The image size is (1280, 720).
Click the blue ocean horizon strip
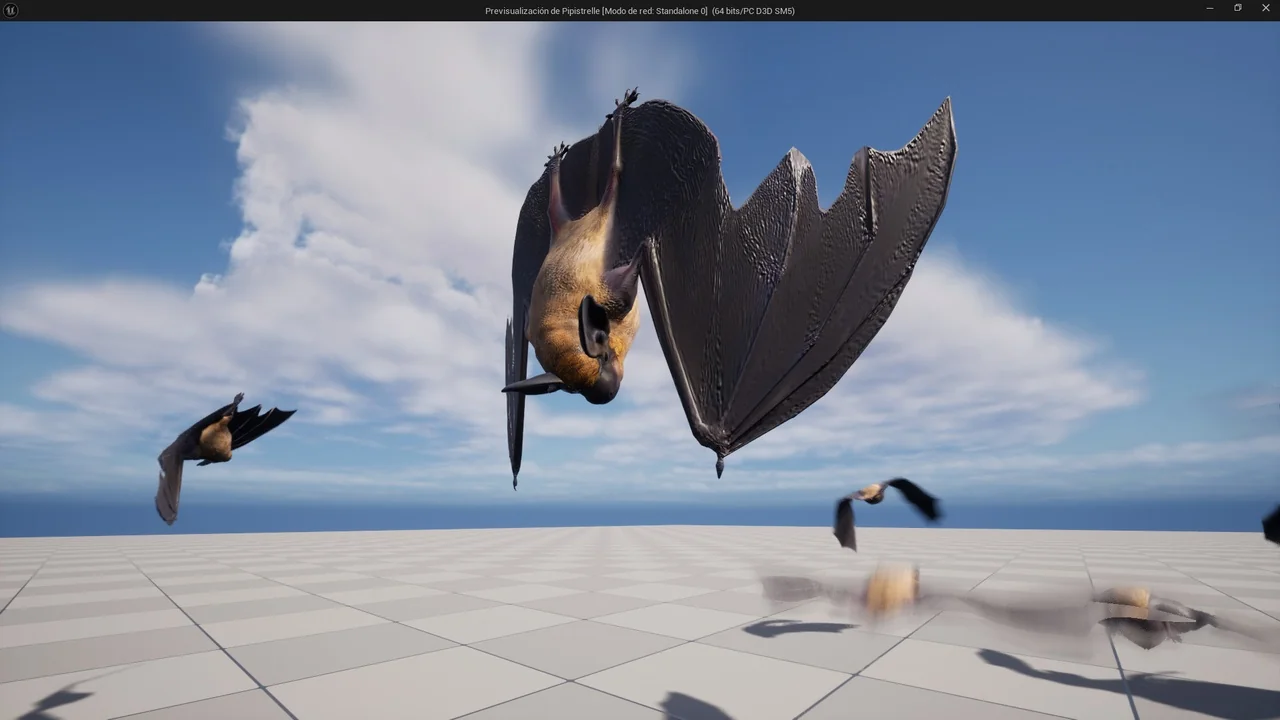[x=400, y=515]
